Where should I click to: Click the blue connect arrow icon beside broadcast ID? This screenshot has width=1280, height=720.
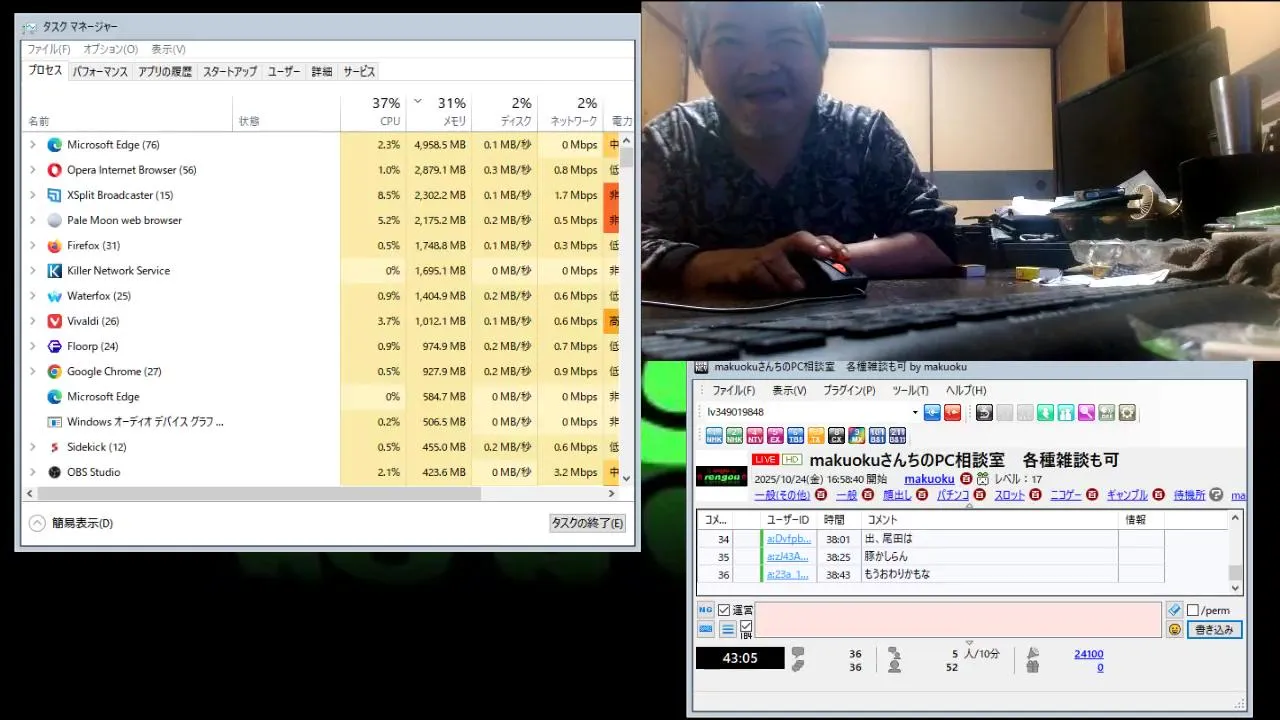click(x=932, y=412)
